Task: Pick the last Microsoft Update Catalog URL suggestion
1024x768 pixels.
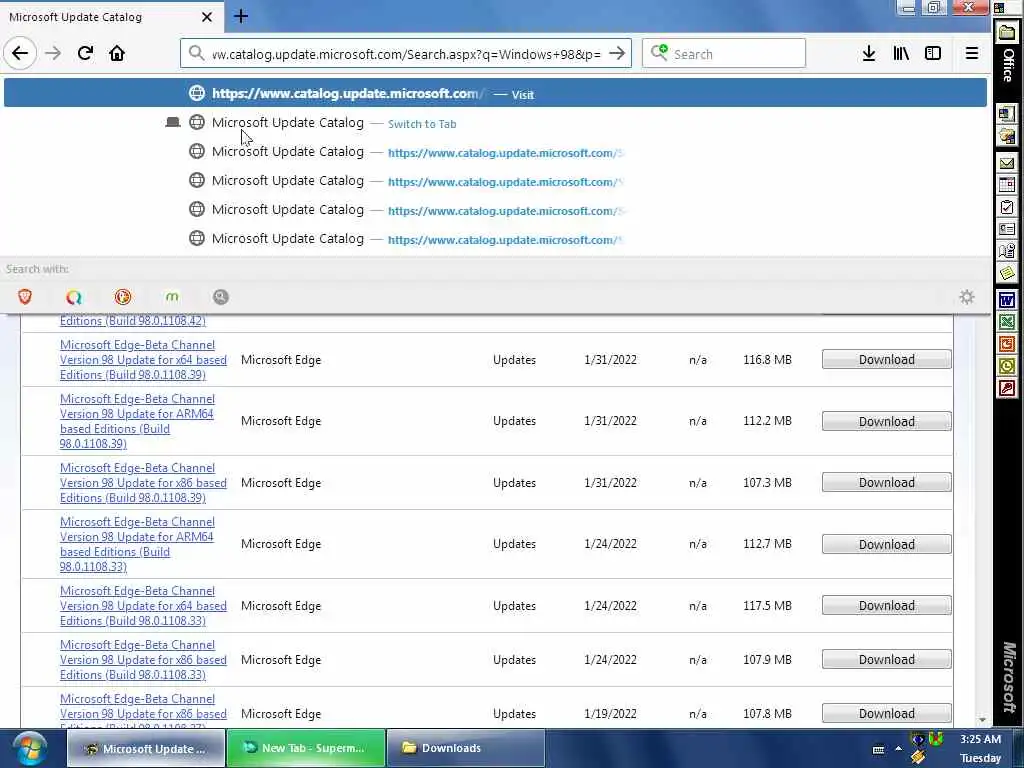Action: click(x=495, y=239)
